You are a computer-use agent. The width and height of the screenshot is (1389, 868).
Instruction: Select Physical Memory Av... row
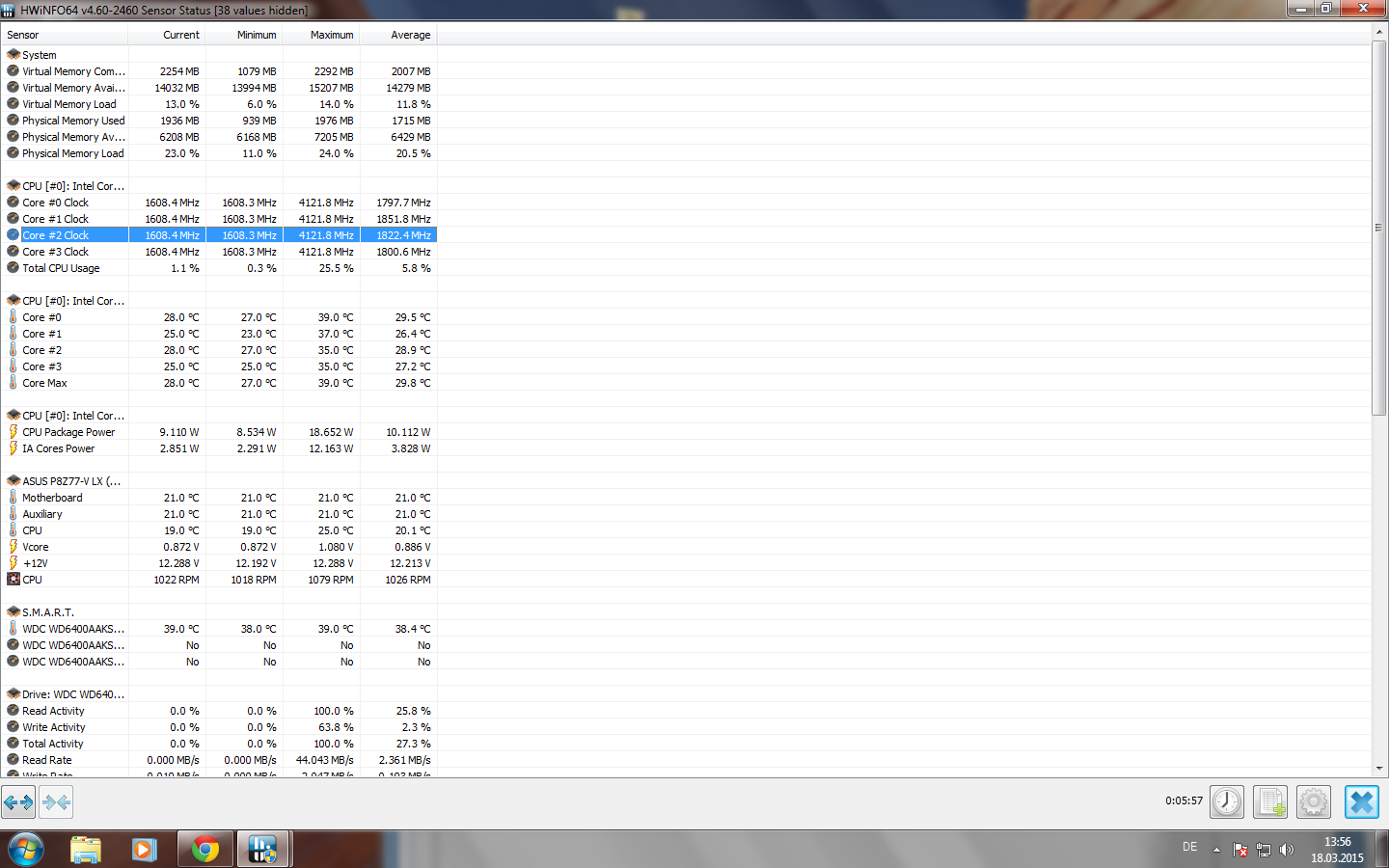click(219, 137)
